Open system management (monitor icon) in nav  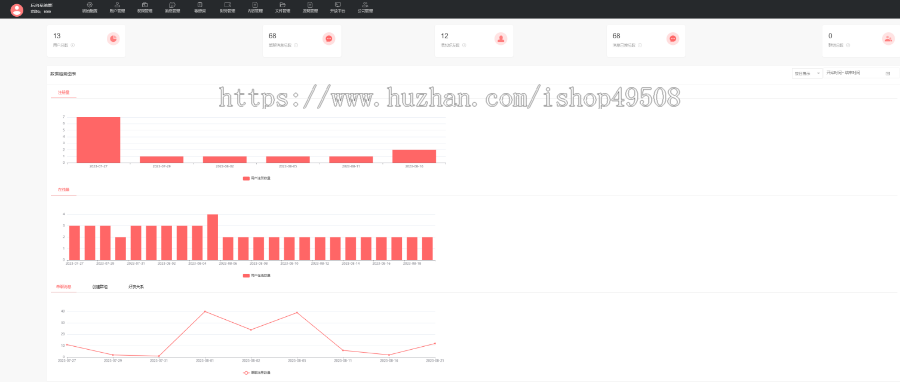click(227, 7)
